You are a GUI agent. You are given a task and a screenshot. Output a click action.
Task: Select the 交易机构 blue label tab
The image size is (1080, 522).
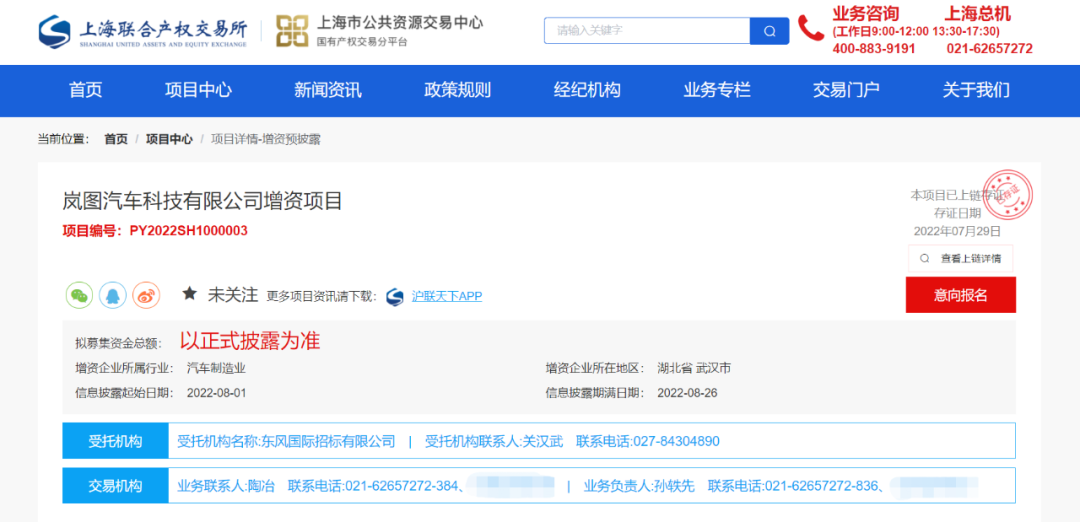[116, 486]
